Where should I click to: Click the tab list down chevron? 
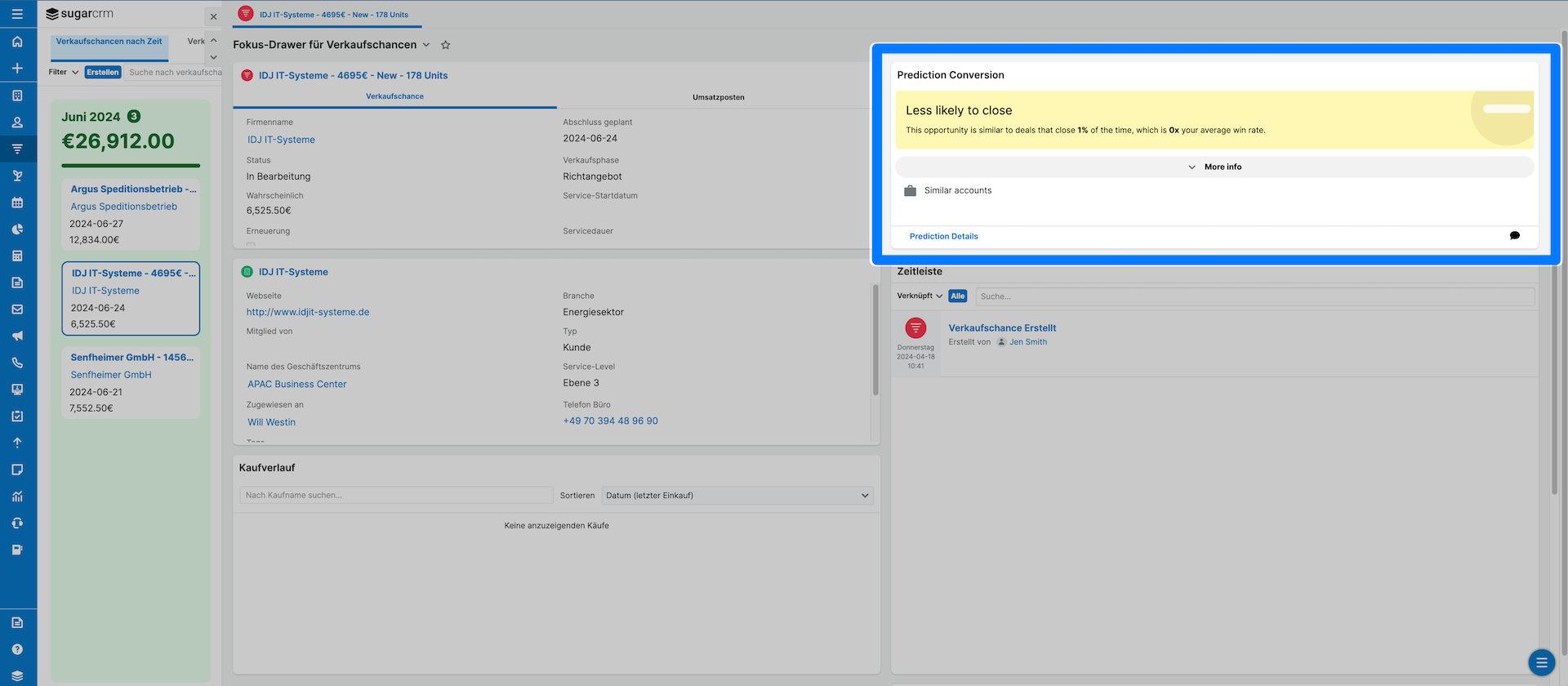tap(213, 57)
